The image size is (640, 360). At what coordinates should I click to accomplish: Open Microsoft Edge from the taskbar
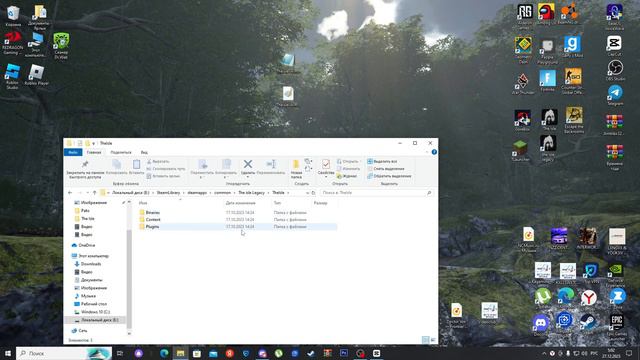tap(164, 353)
